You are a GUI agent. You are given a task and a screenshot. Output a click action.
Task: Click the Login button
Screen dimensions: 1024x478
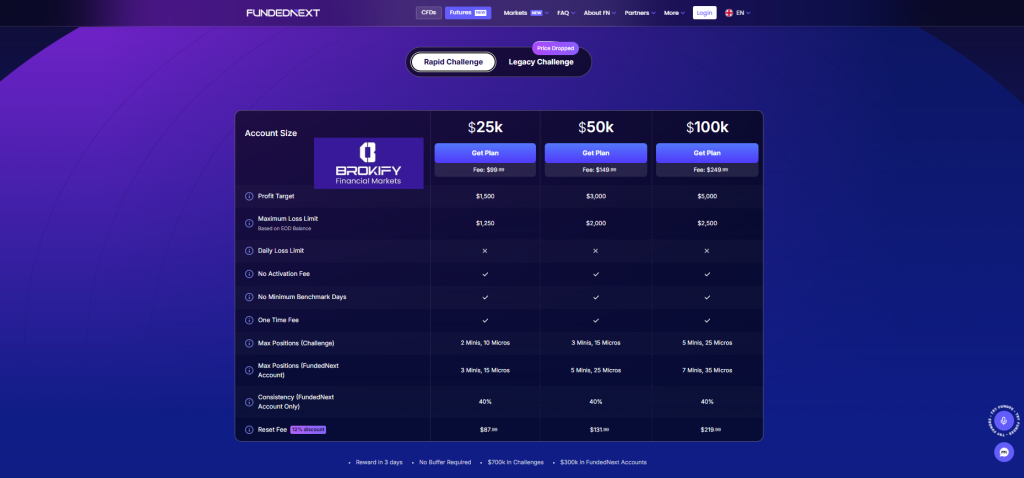tap(704, 13)
